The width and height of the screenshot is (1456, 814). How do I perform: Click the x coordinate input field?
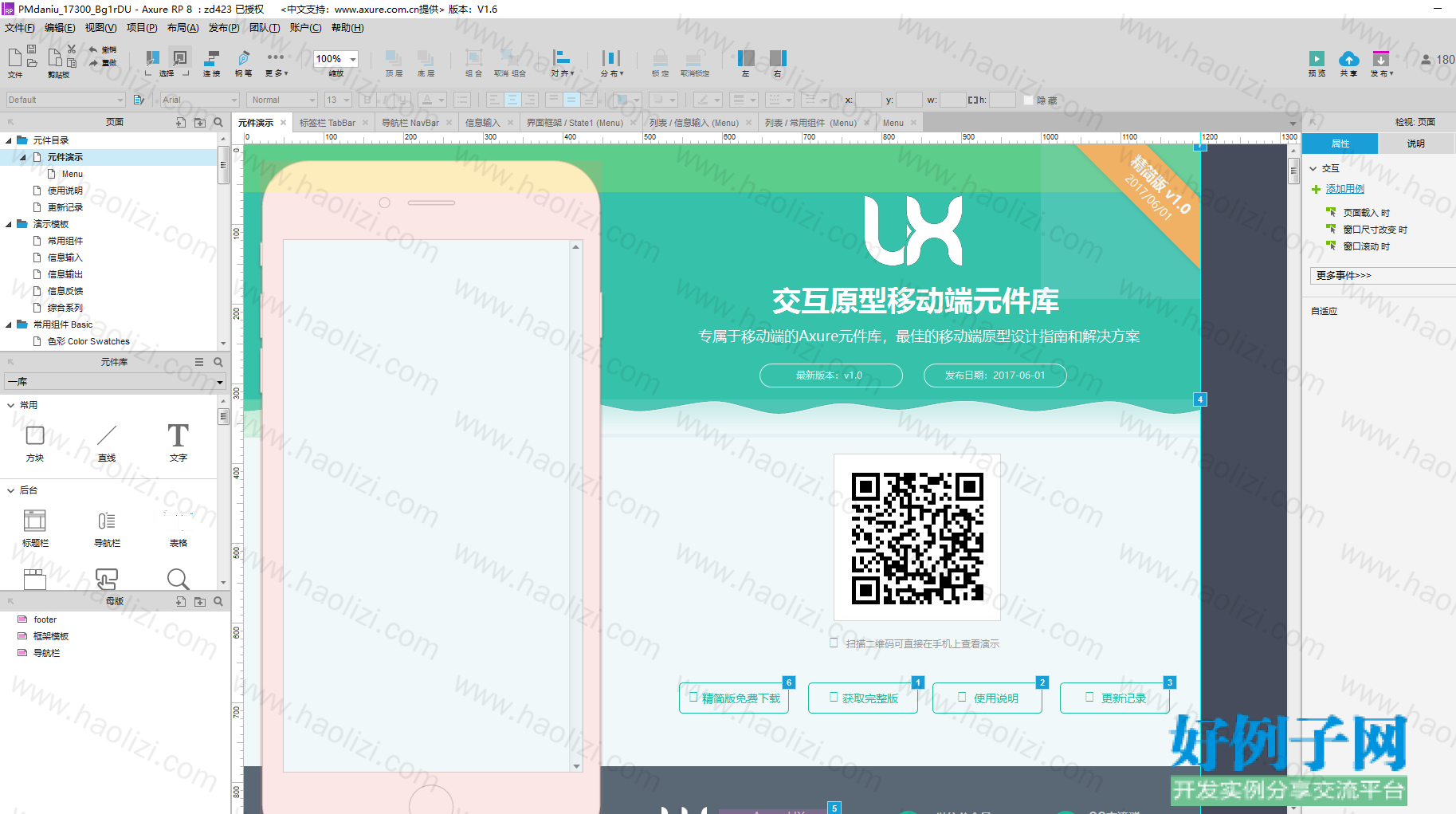(x=868, y=100)
